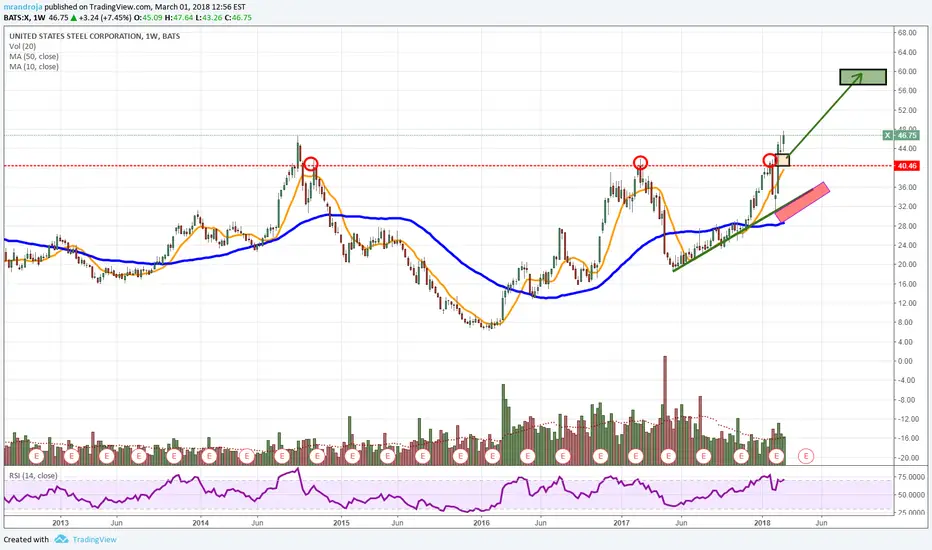The image size is (932, 550).
Task: Select the RSI (14, close) pane label
Action: (33, 476)
